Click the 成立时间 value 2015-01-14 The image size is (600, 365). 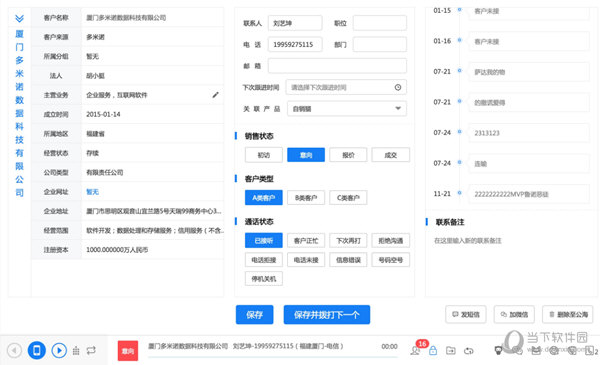tap(103, 114)
